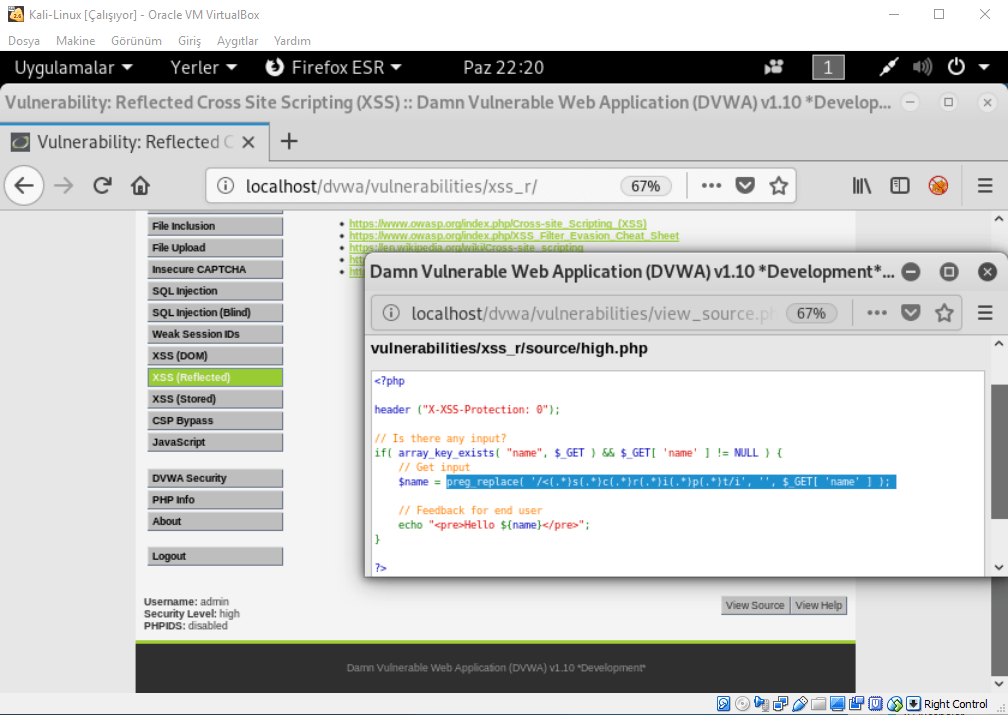Bookmark main page with star icon
This screenshot has width=1008, height=715.
coord(778,186)
